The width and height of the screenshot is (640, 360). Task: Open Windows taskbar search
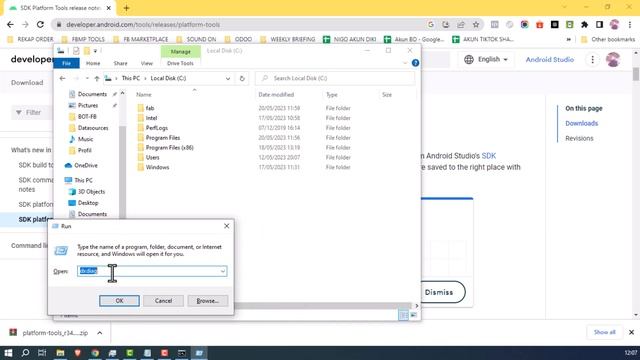tap(25, 353)
